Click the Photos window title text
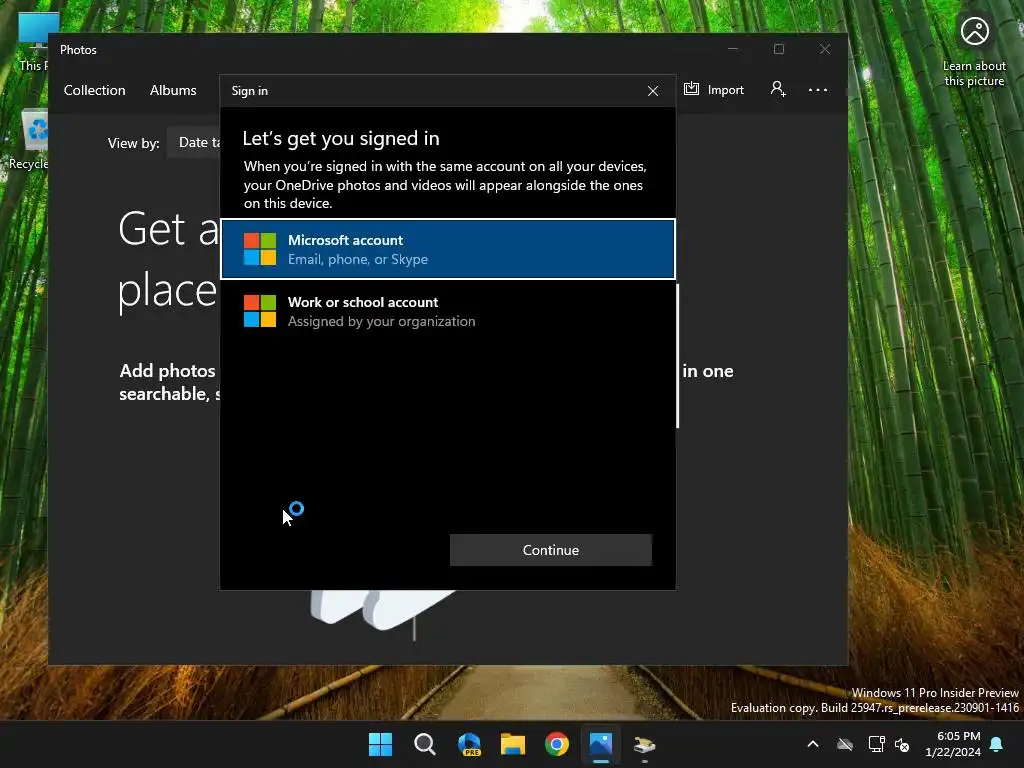1024x768 pixels. point(78,50)
